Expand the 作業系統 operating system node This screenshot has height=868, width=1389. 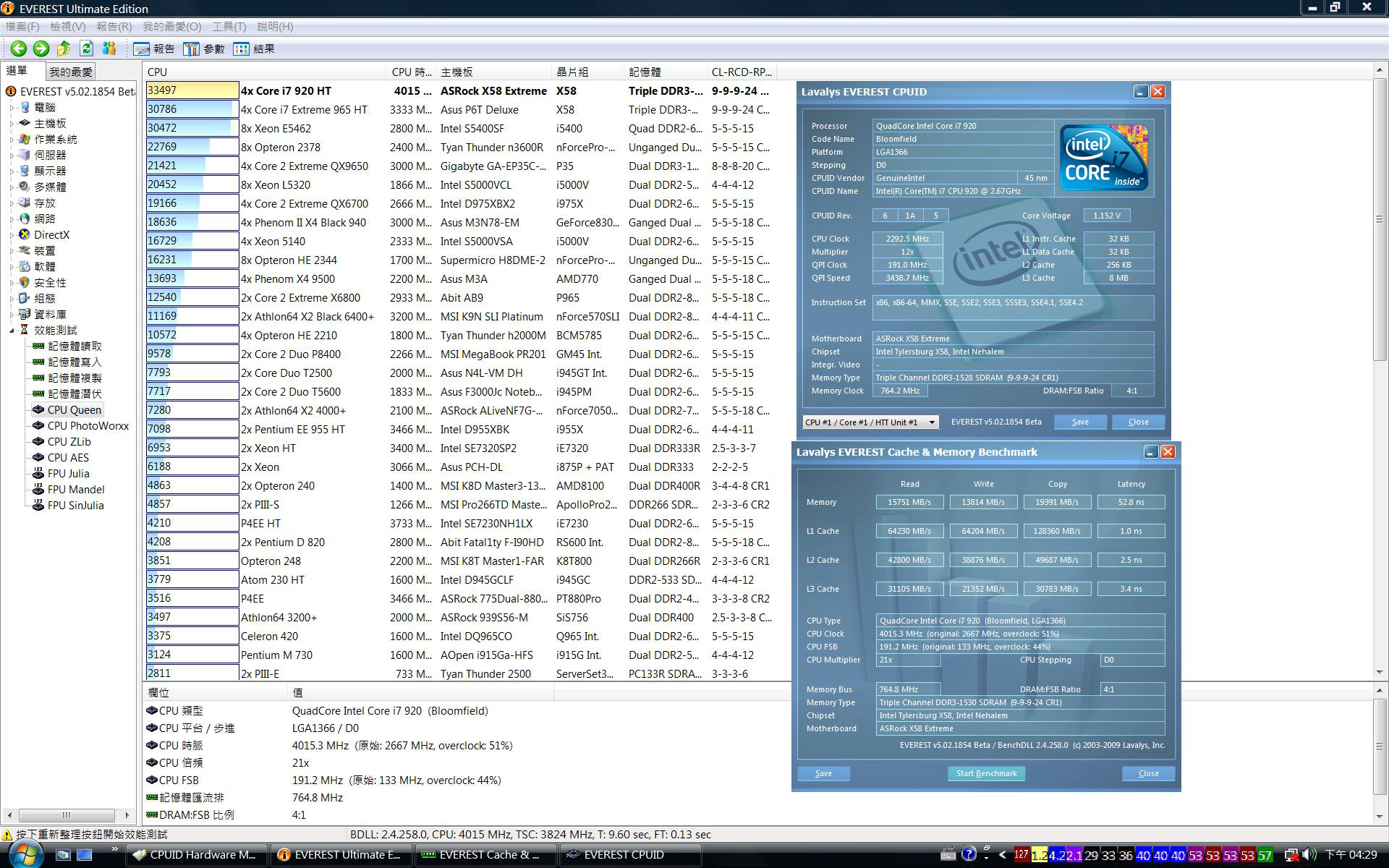tap(12, 139)
